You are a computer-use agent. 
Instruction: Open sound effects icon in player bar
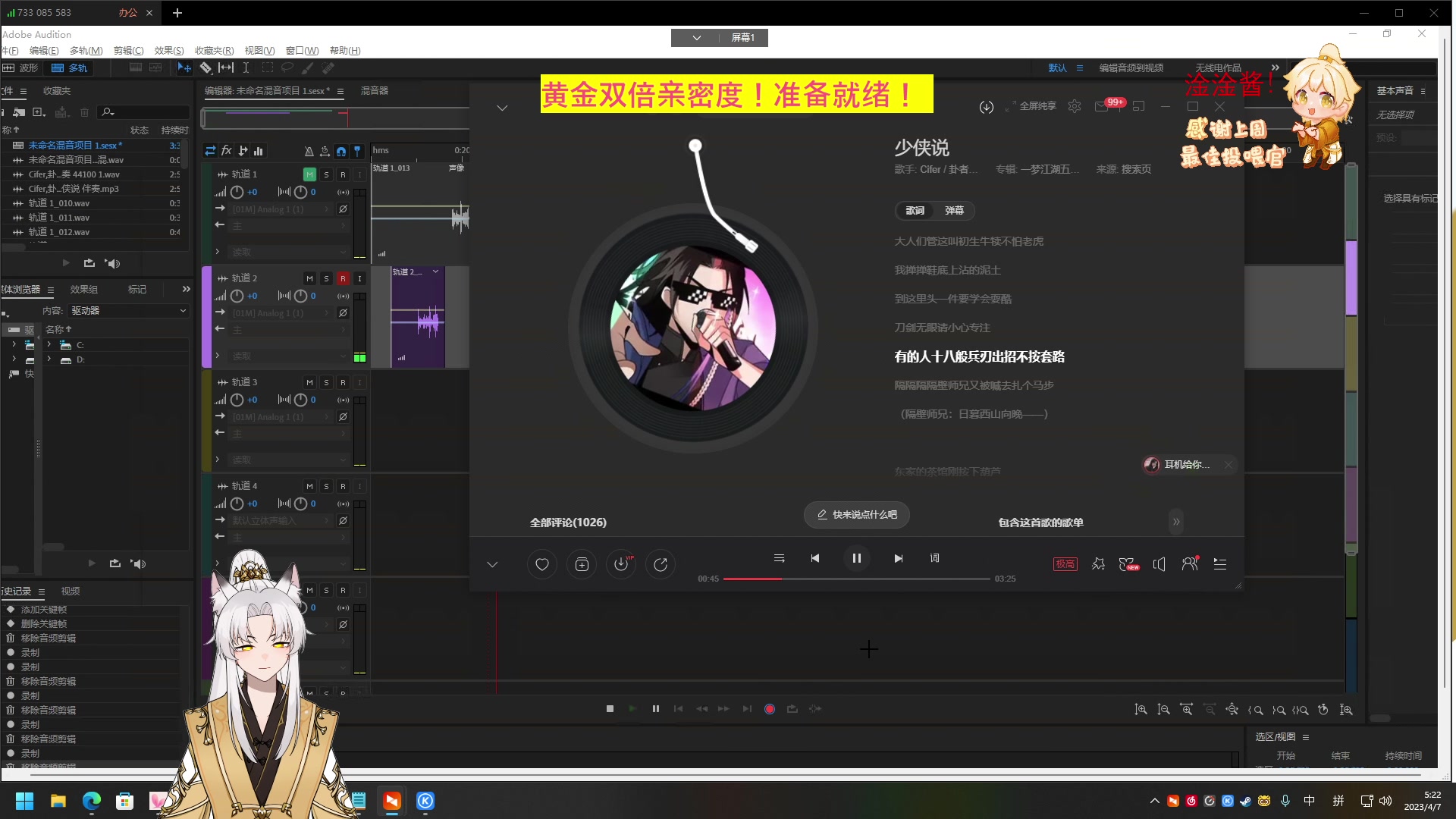[x=1098, y=564]
